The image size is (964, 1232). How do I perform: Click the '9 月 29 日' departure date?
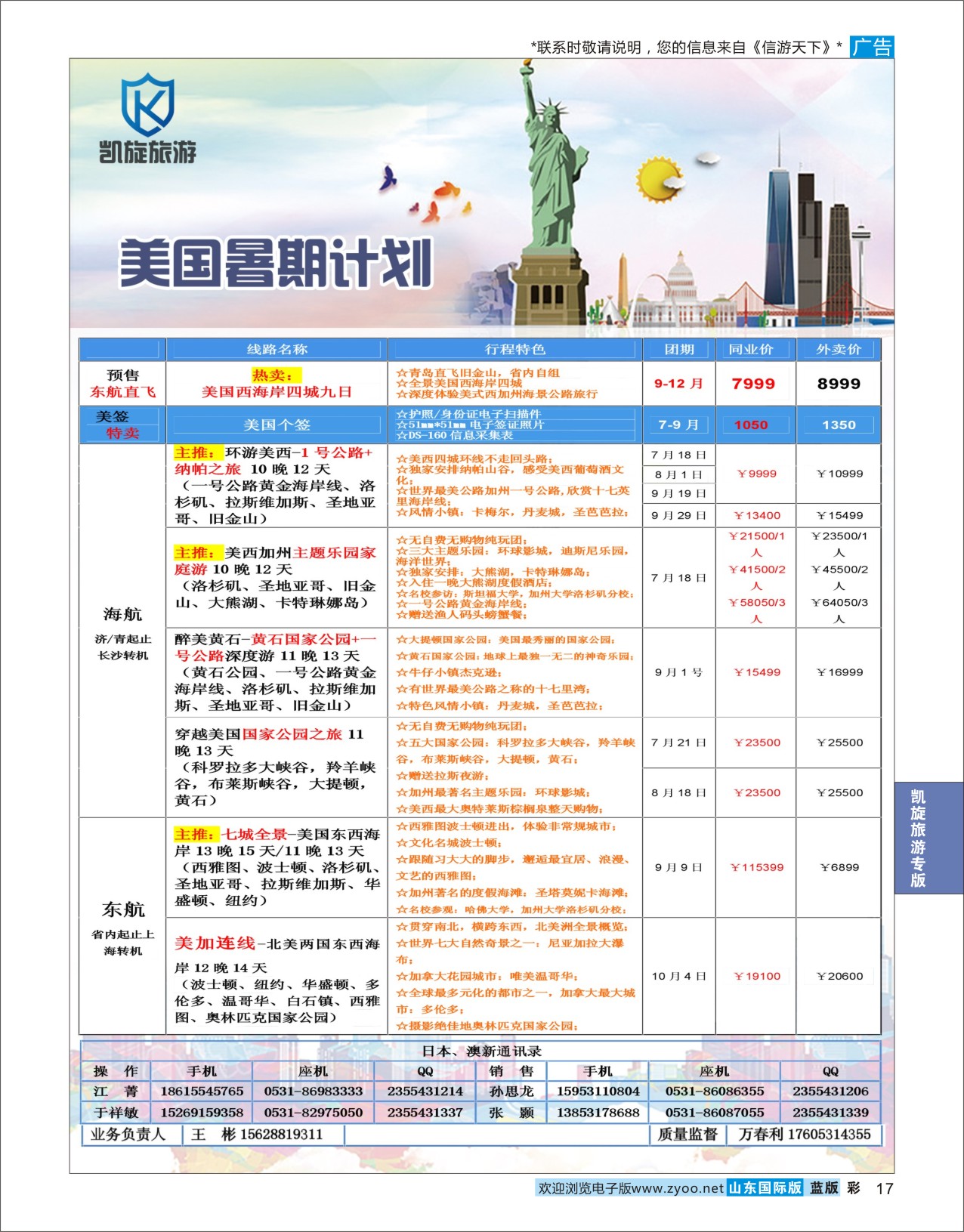coord(678,515)
